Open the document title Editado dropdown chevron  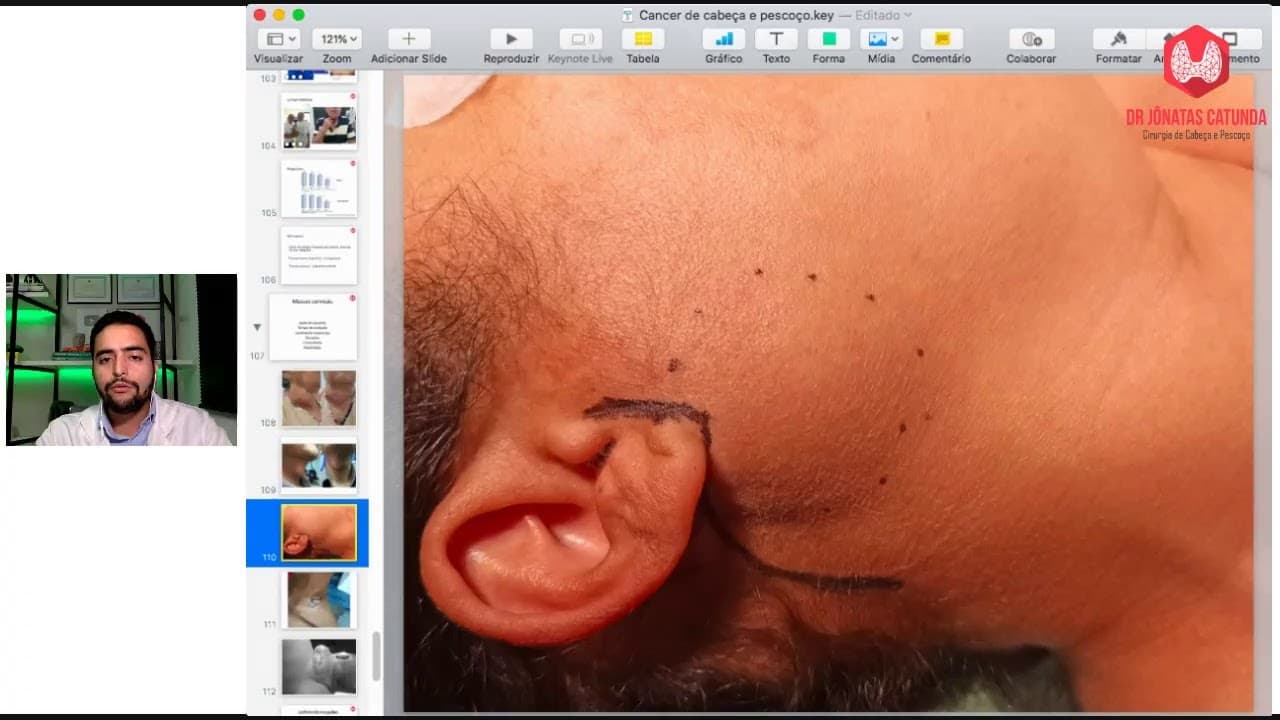tap(908, 15)
